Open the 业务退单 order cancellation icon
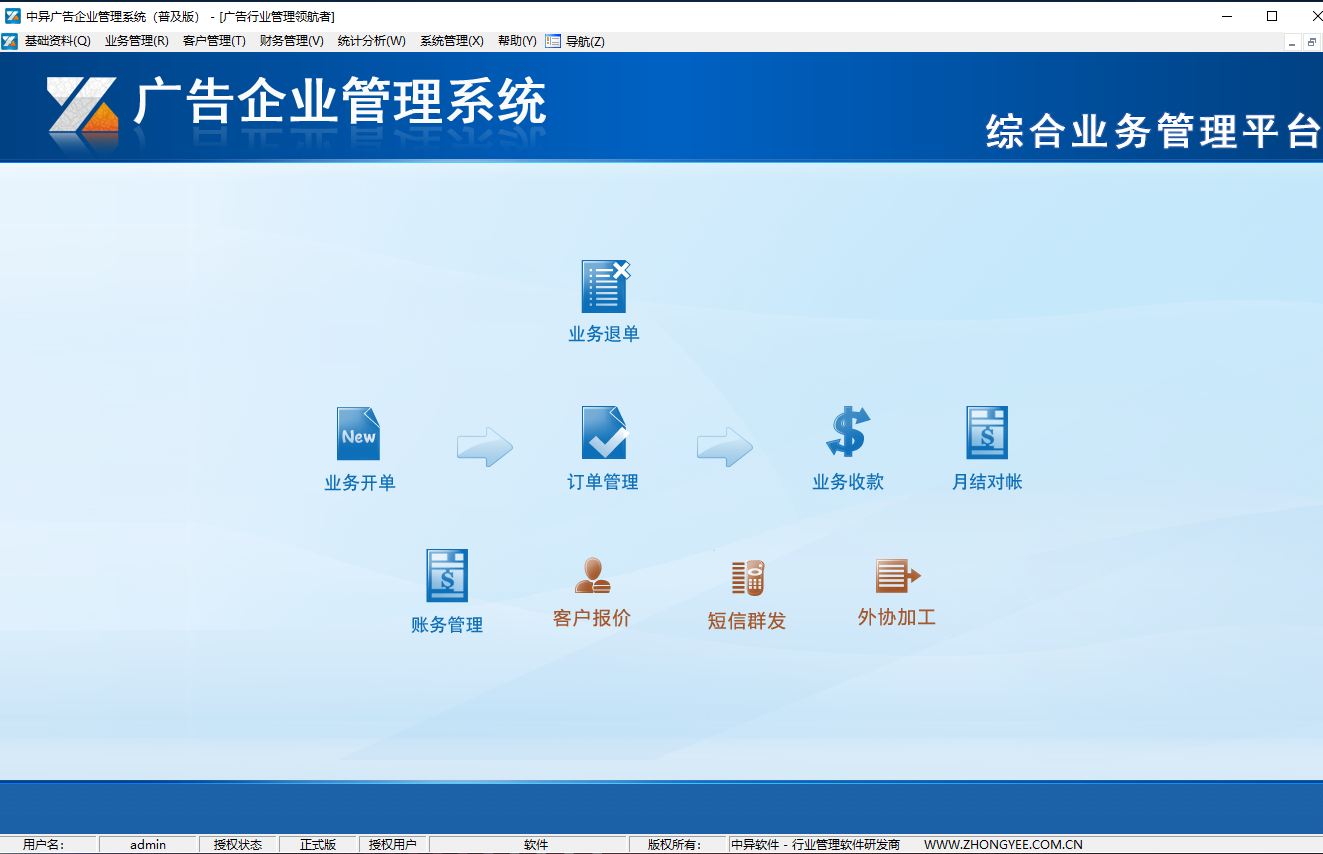This screenshot has width=1323, height=854. coord(605,287)
